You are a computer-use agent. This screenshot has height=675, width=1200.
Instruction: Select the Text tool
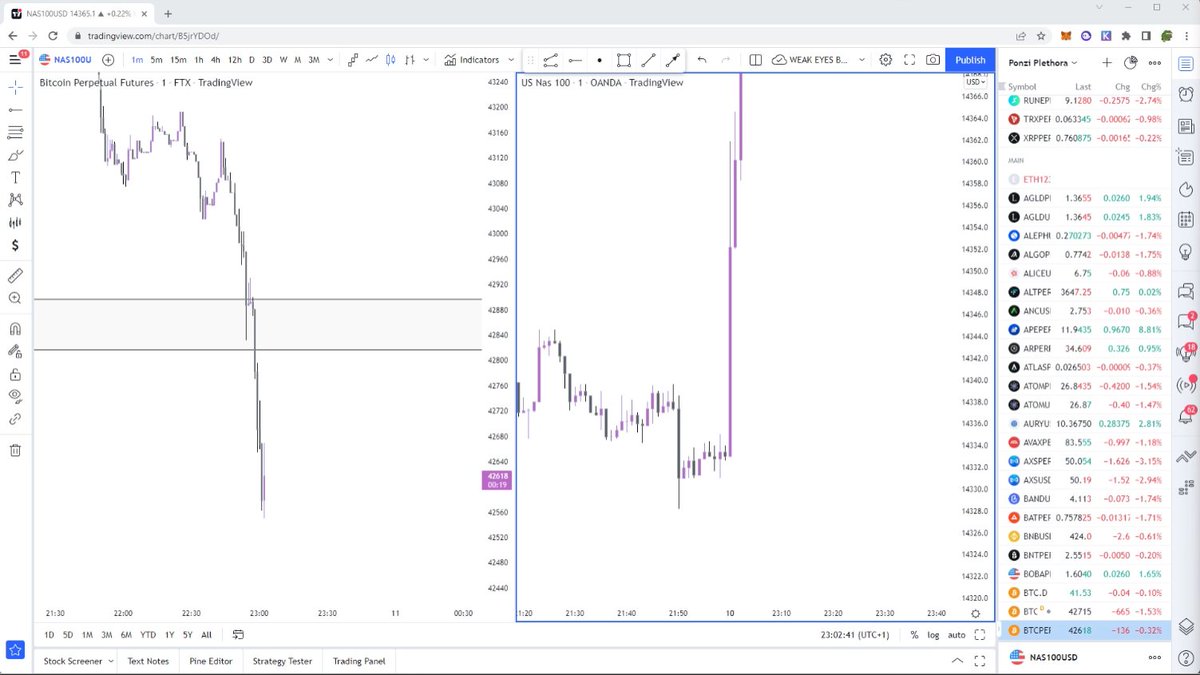[15, 177]
